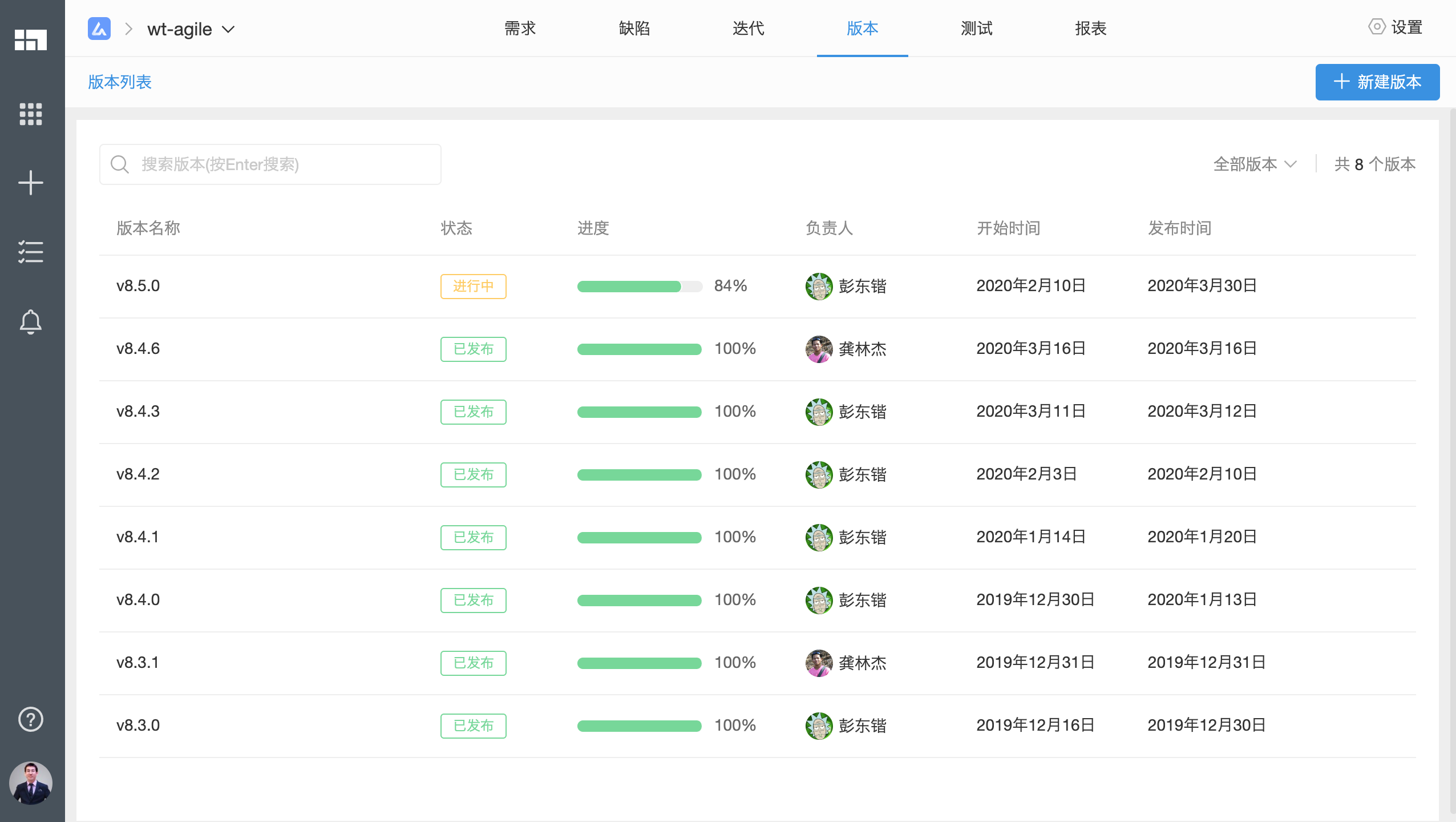Click the blue agile project logo icon
Viewport: 1456px width, 822px height.
point(99,29)
